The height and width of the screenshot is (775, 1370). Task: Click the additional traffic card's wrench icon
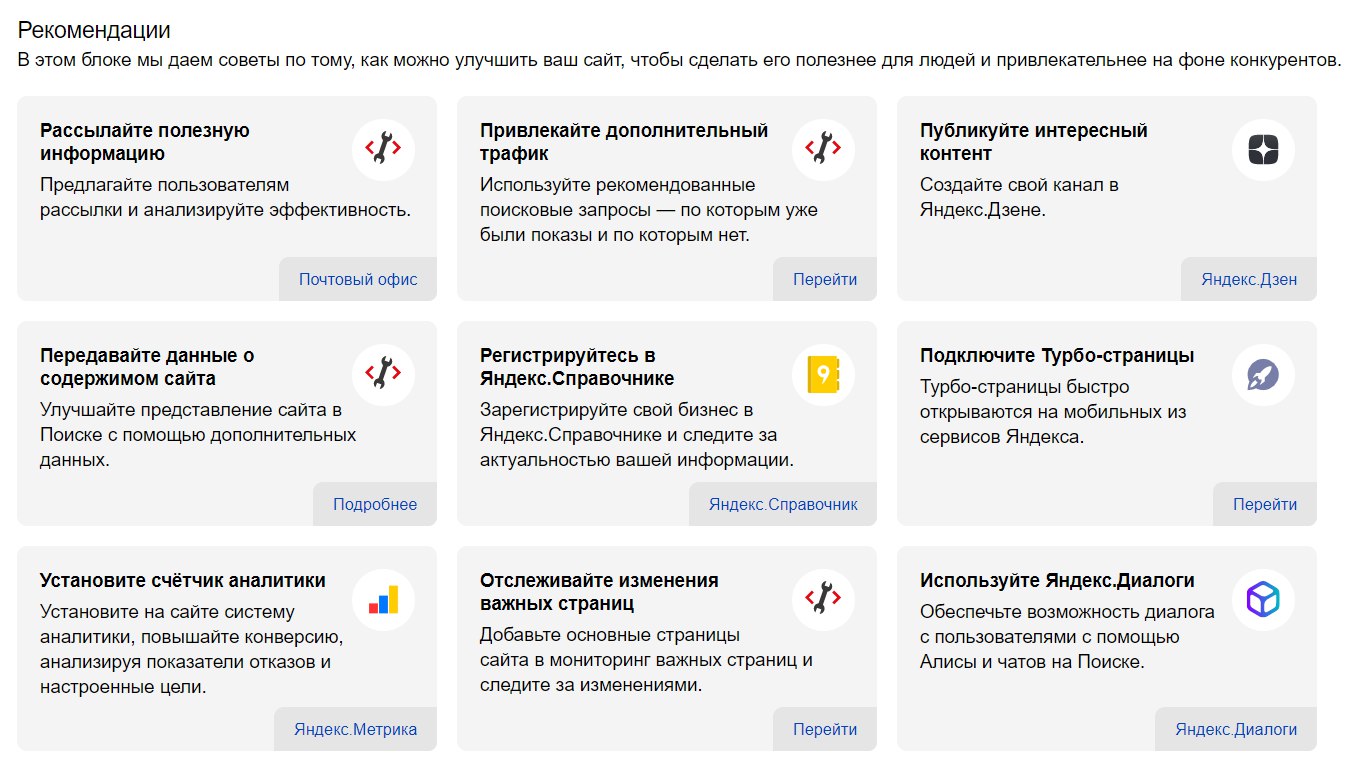coord(823,150)
